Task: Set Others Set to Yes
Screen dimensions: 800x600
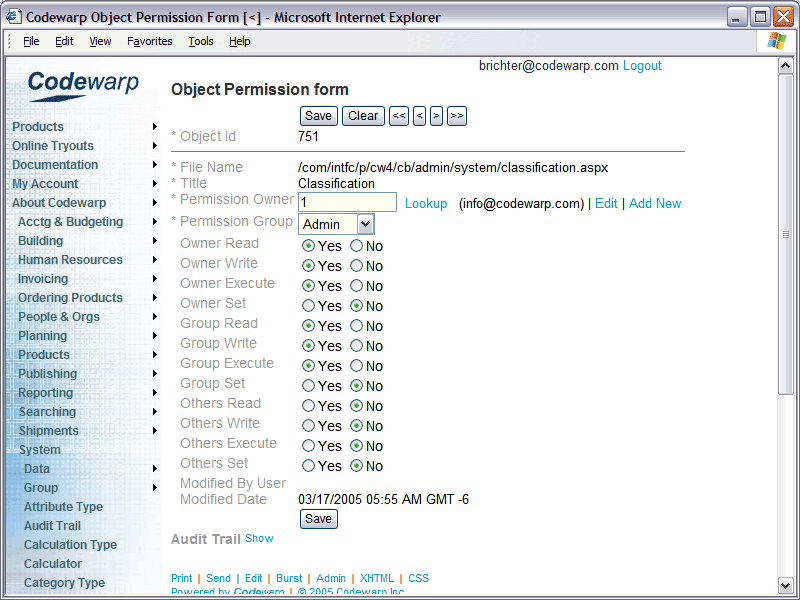Action: point(308,465)
